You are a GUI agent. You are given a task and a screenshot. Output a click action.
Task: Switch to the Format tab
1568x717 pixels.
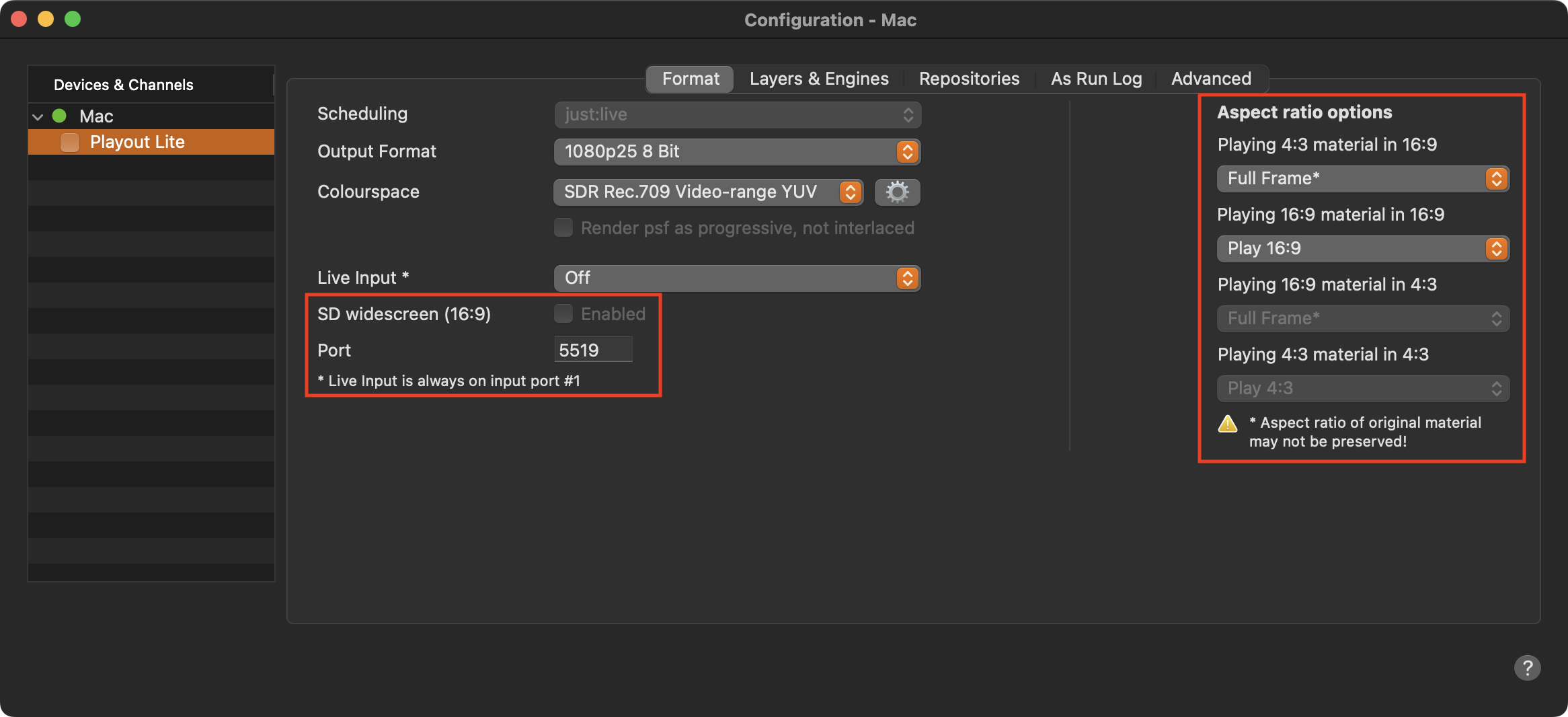691,79
